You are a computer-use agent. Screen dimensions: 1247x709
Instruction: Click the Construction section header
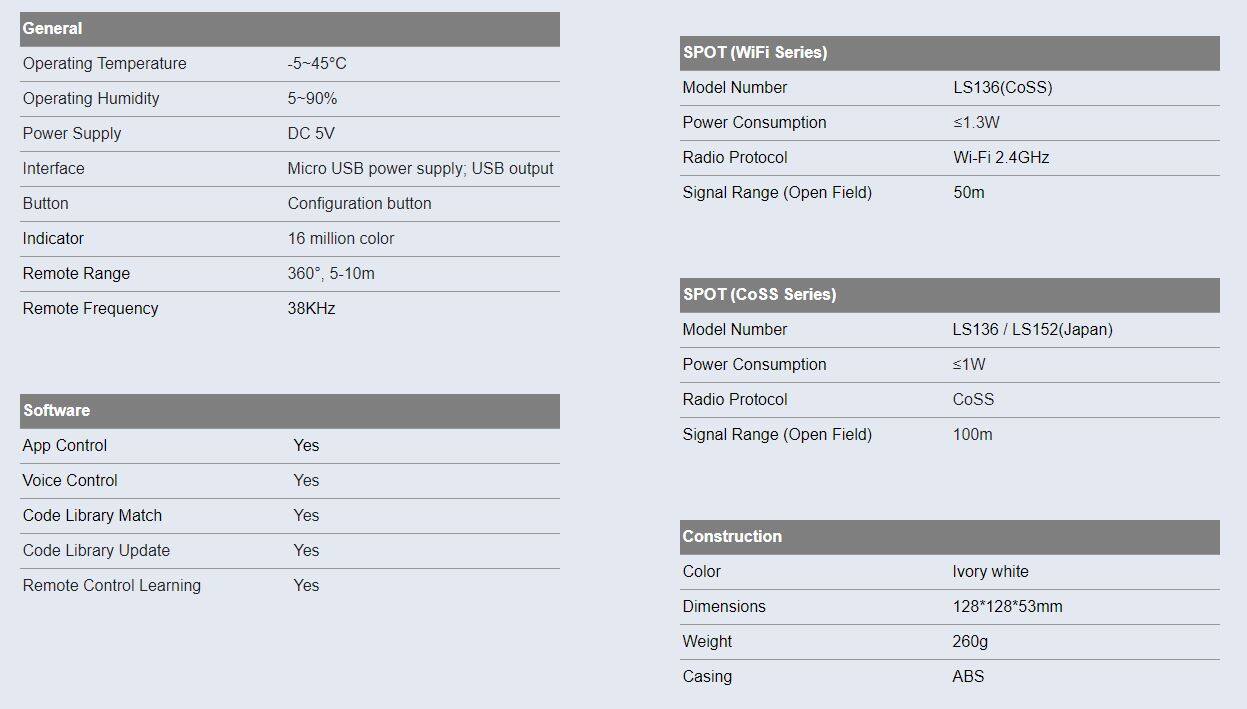click(x=732, y=537)
